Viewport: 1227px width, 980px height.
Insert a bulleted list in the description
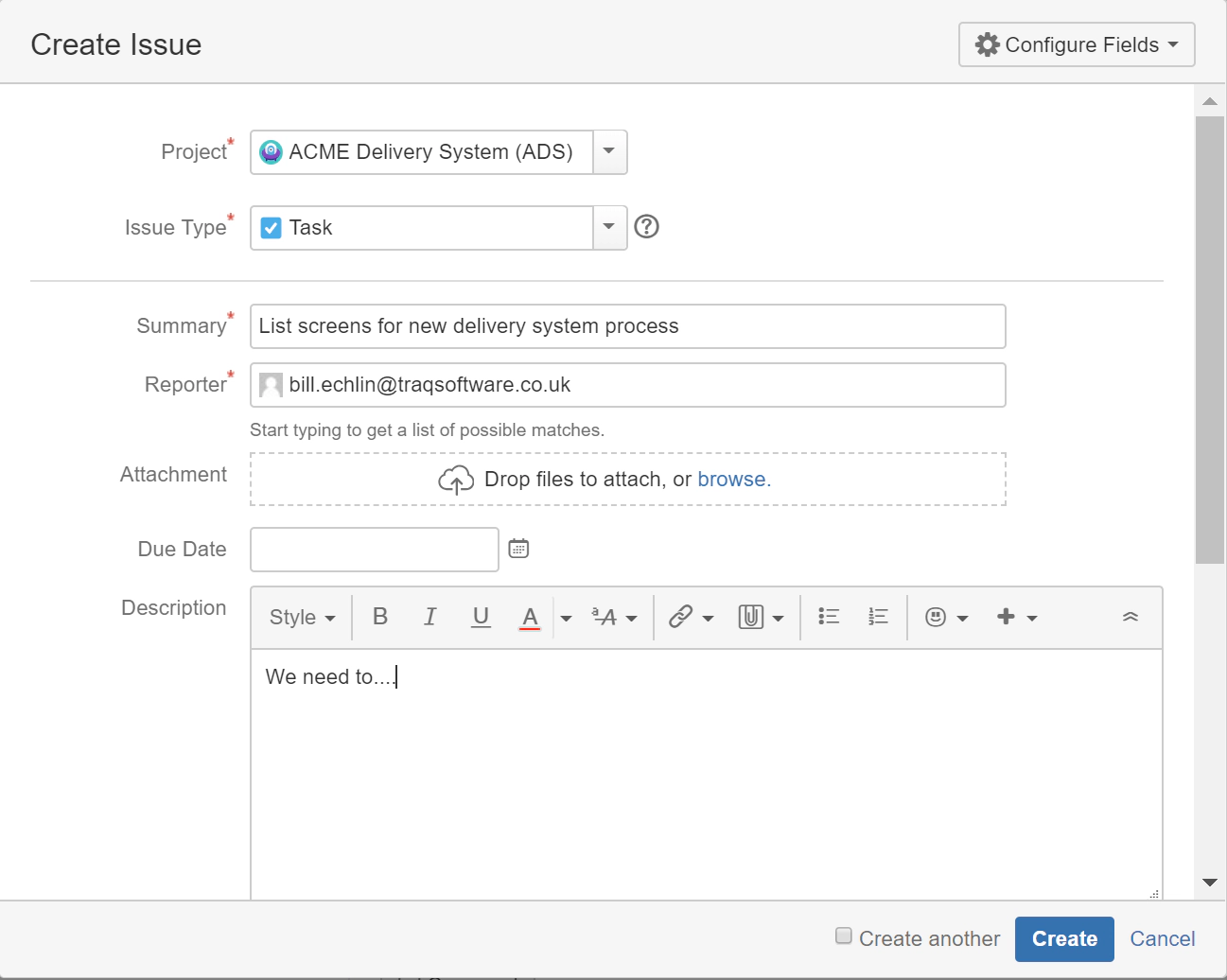[x=828, y=616]
